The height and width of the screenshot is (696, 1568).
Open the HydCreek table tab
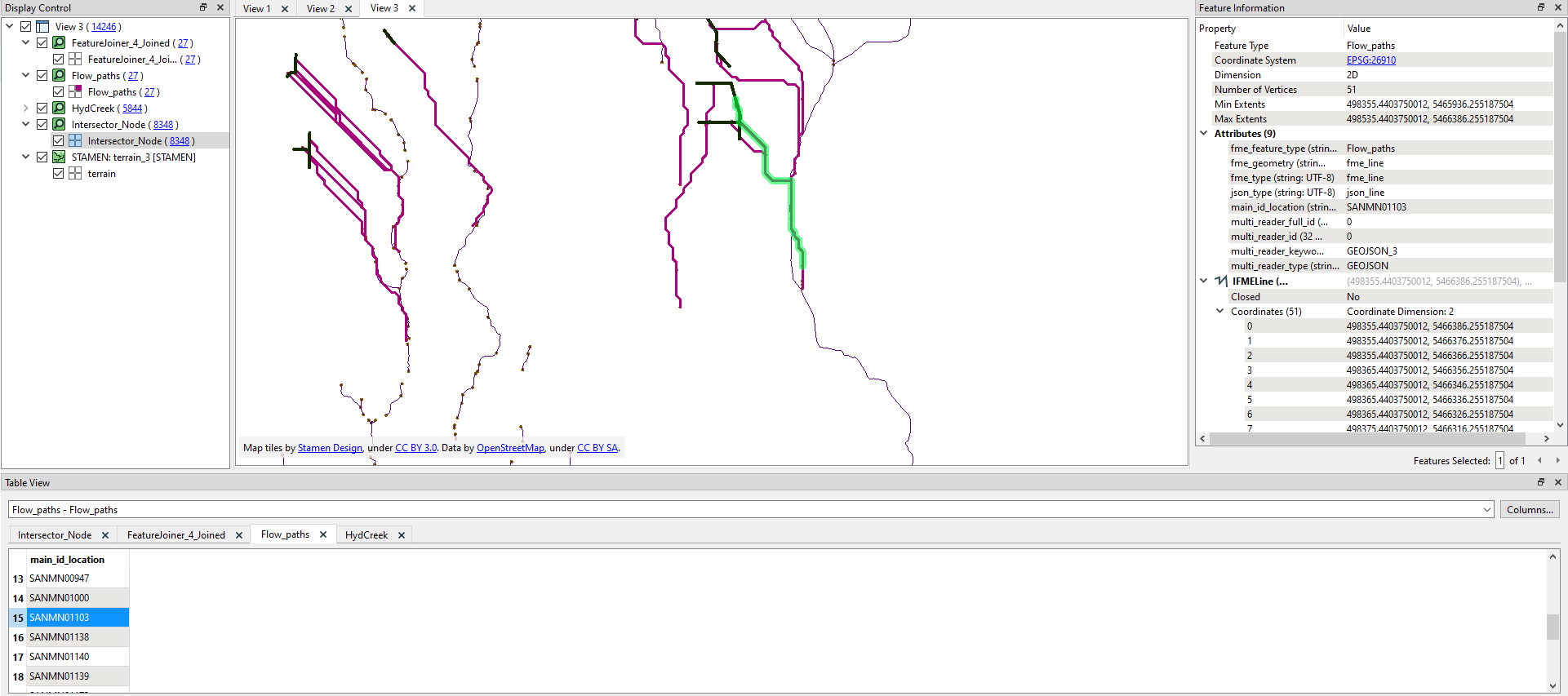(366, 535)
